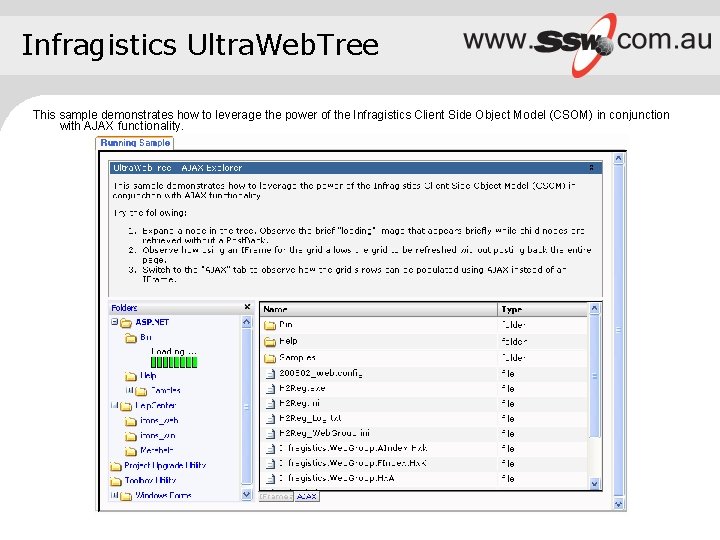Collapse the AJAX Explorer panel header chevron

[x=591, y=168]
